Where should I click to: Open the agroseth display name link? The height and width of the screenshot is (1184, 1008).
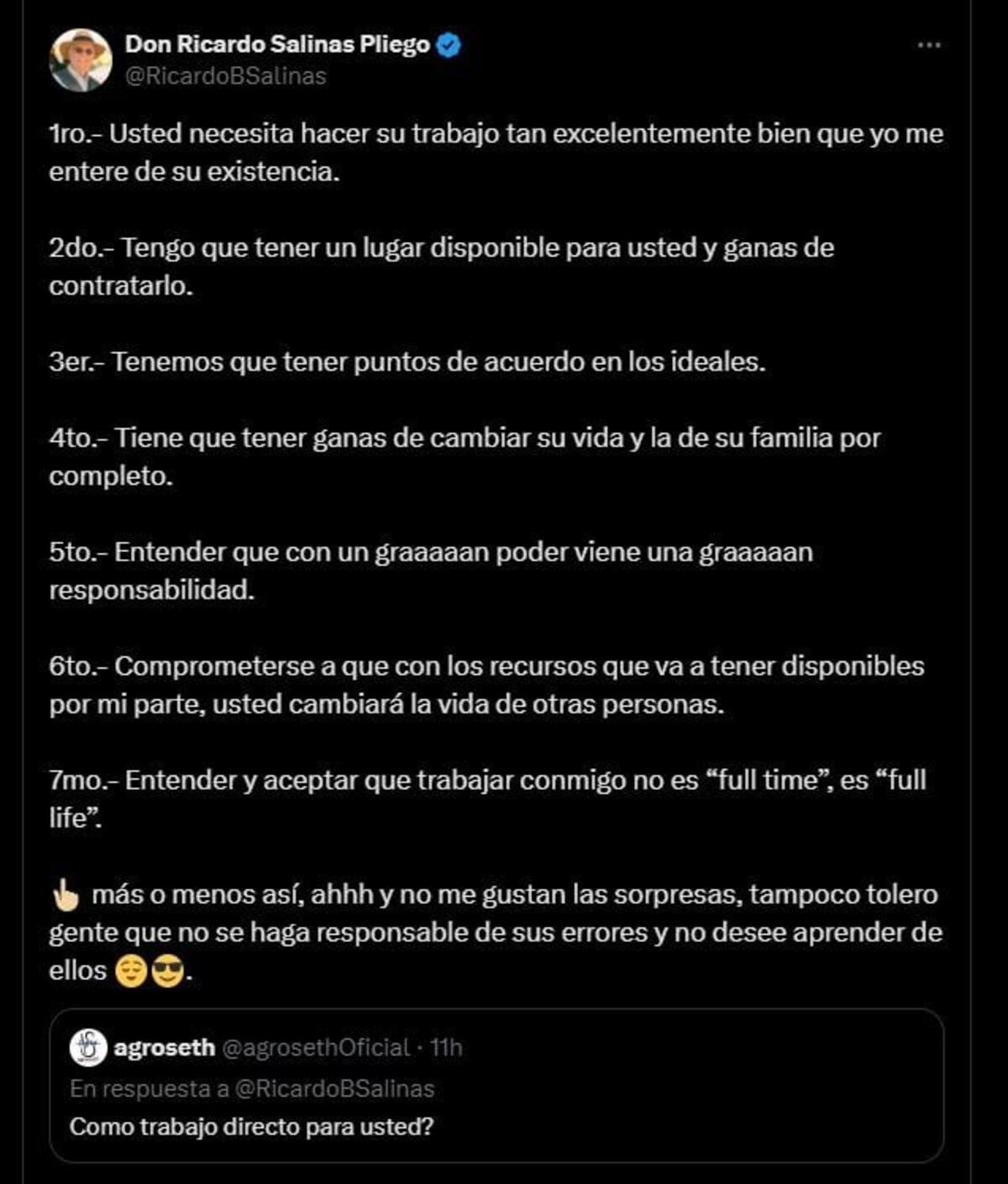tap(164, 1048)
